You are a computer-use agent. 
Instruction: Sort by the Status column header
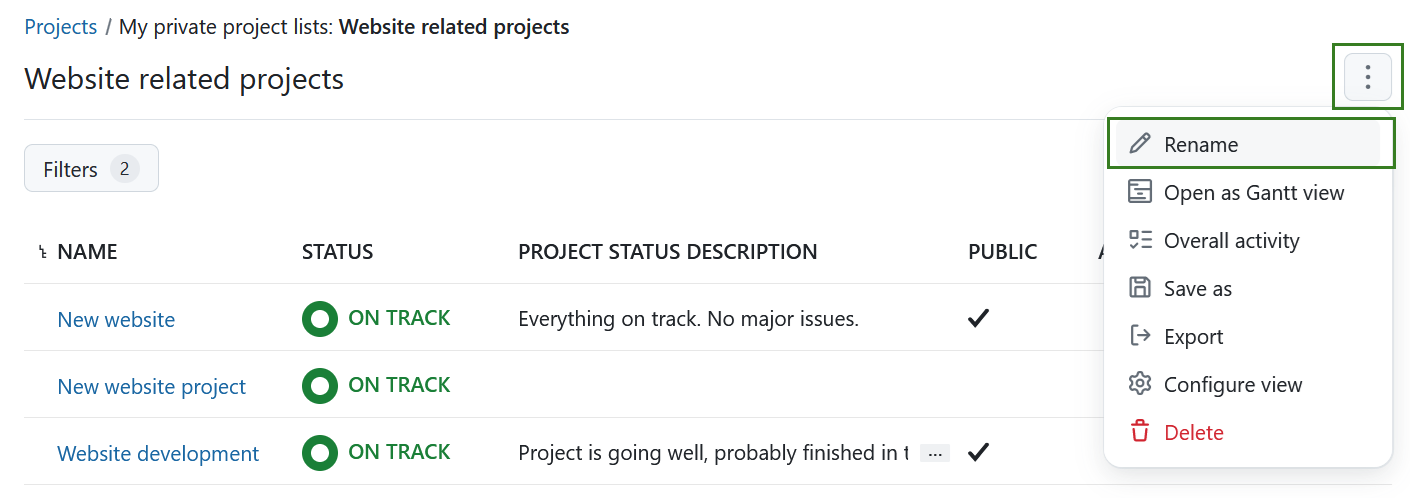click(x=337, y=252)
